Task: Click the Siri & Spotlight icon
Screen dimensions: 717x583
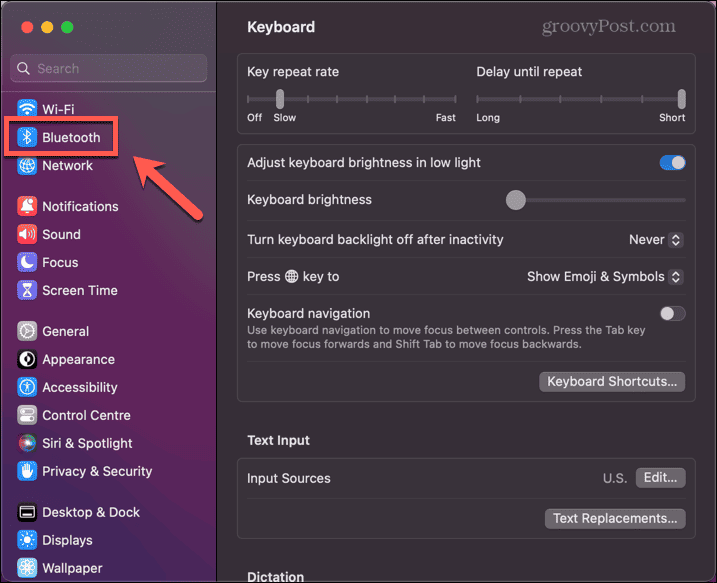Action: tap(27, 443)
